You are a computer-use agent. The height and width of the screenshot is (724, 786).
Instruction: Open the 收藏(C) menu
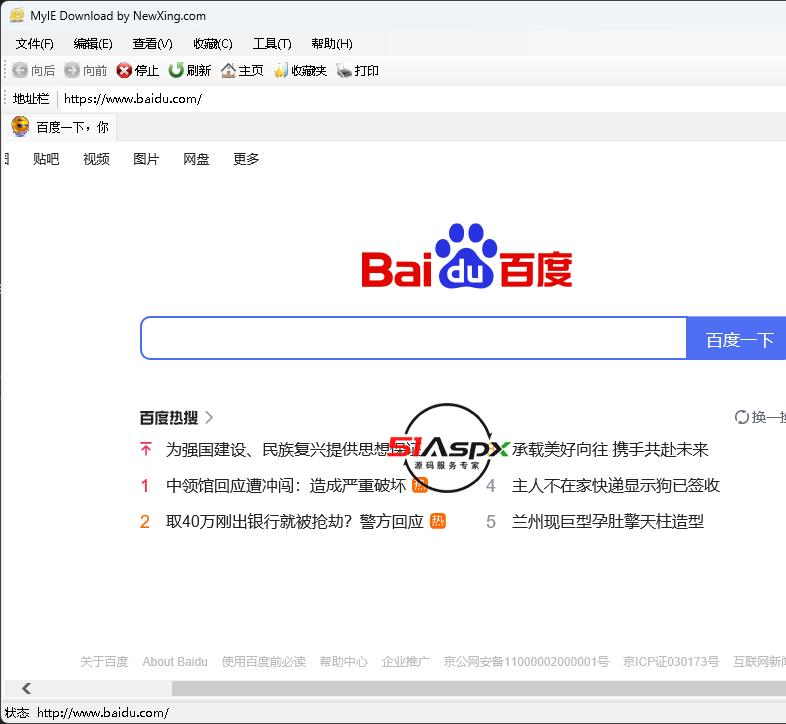[x=213, y=44]
